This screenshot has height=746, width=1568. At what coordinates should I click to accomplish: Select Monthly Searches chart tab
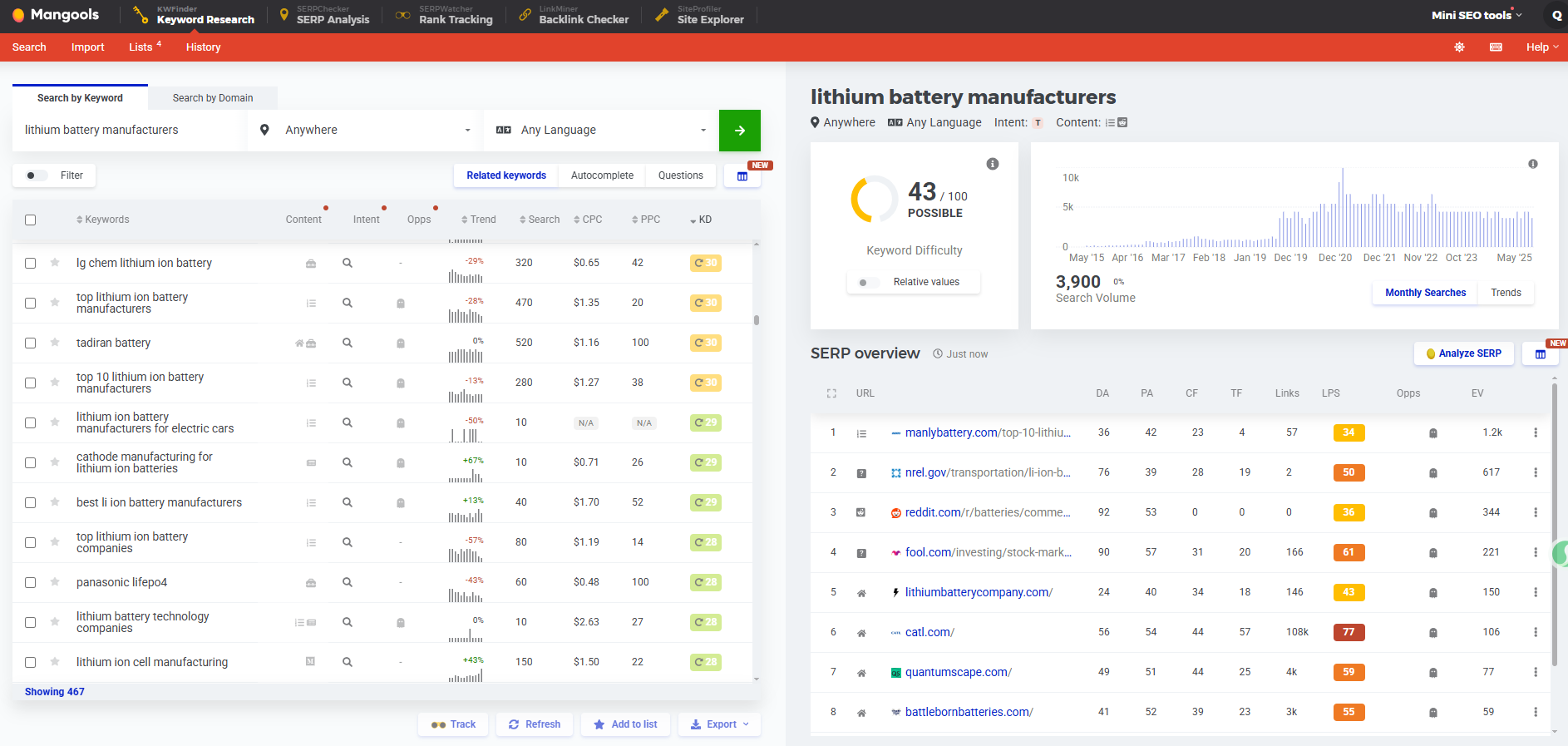pos(1425,293)
